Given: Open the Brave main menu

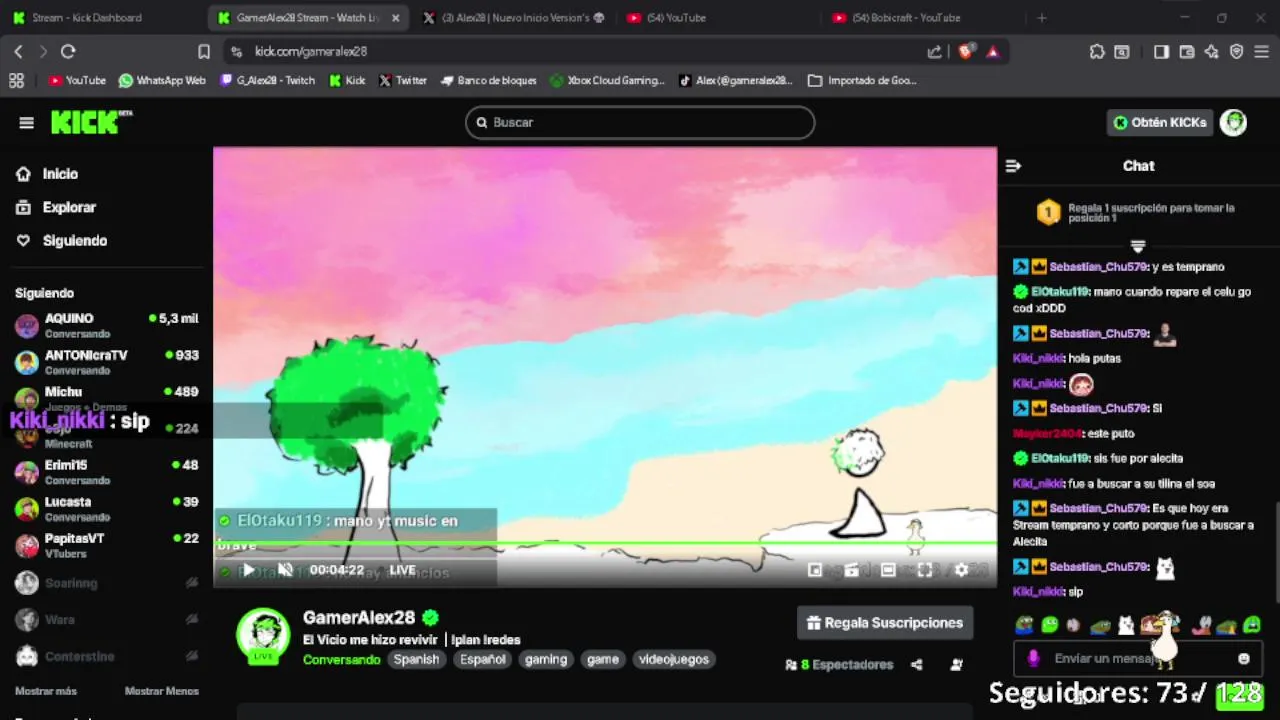Looking at the screenshot, I should (1262, 51).
